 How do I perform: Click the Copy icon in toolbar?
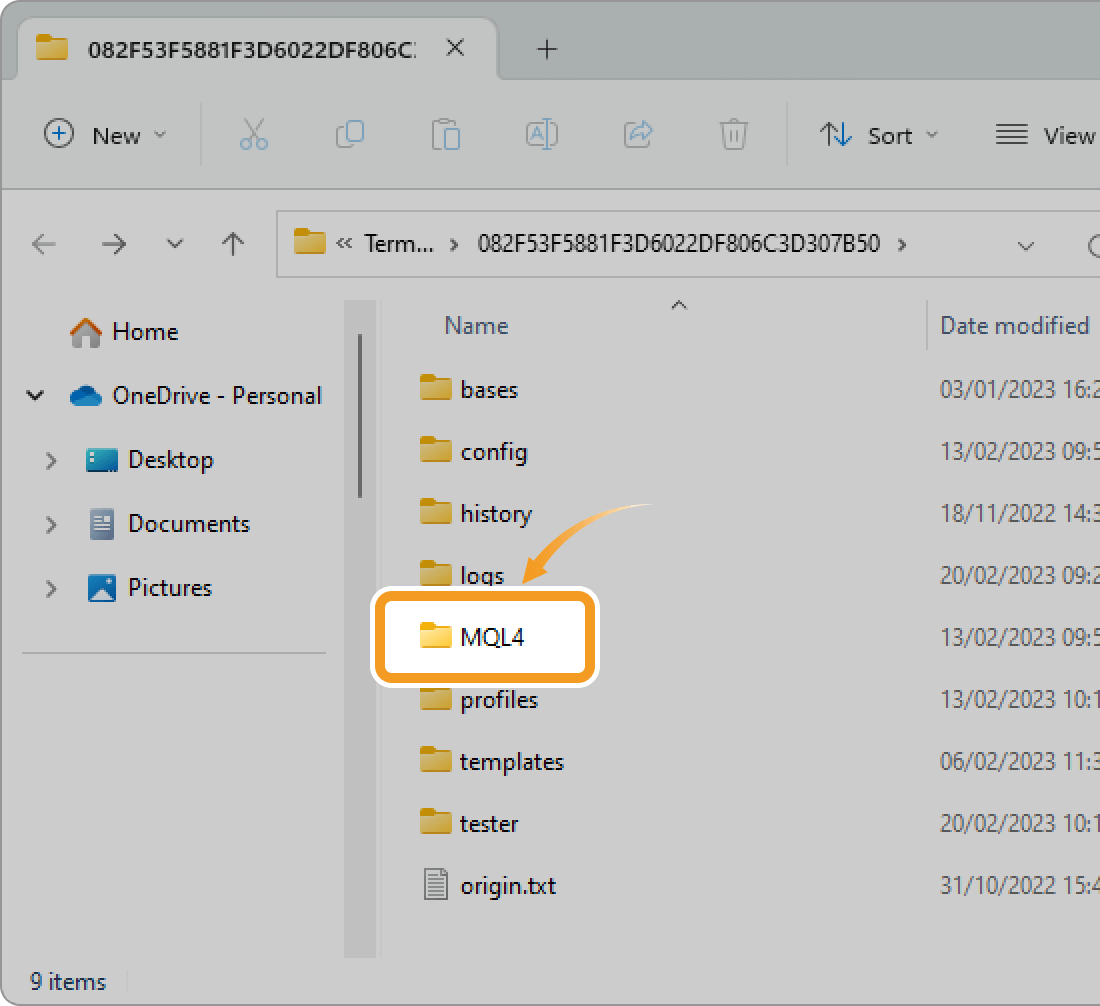click(x=349, y=135)
